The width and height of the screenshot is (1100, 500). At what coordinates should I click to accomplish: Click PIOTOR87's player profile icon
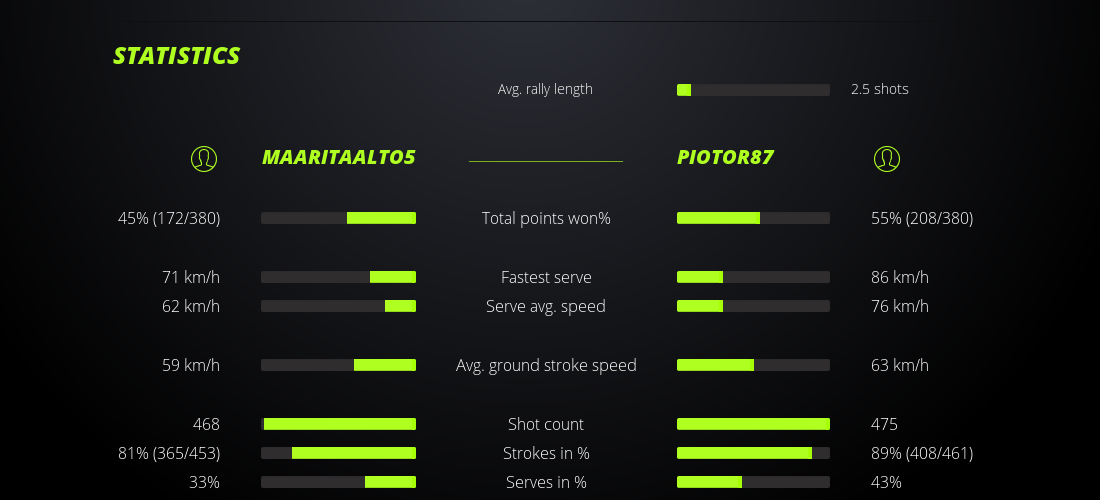coord(887,158)
